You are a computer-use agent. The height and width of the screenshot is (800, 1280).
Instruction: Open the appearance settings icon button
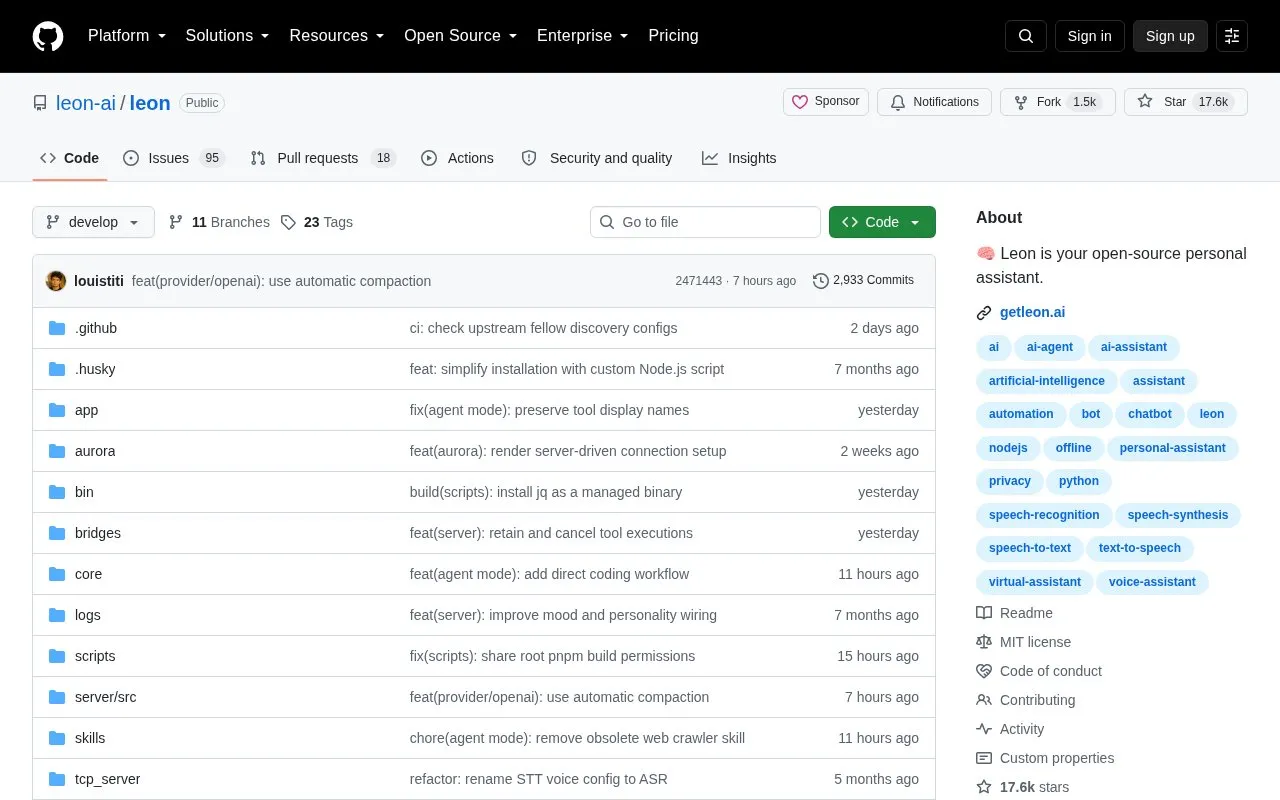1232,36
